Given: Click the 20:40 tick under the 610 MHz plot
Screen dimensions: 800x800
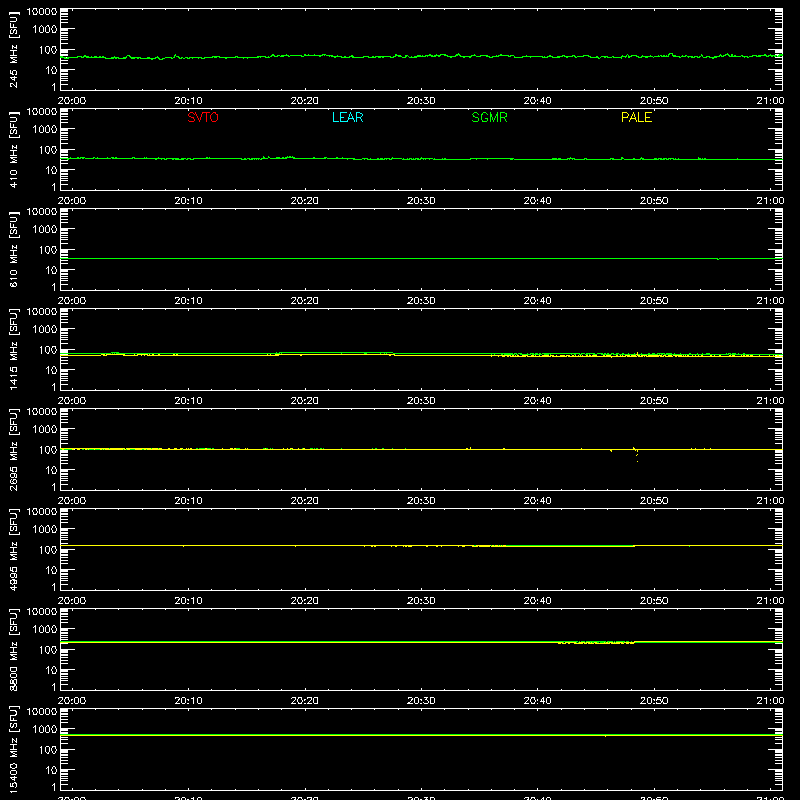Looking at the screenshot, I should coord(537,301).
